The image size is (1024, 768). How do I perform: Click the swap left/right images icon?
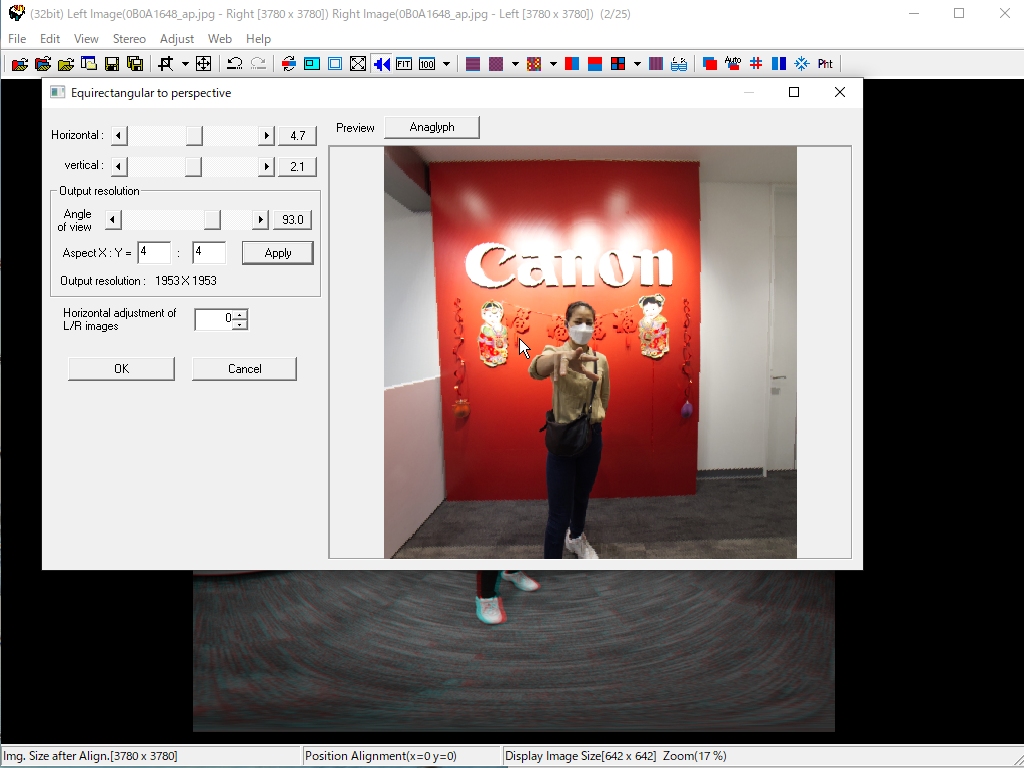[x=289, y=63]
